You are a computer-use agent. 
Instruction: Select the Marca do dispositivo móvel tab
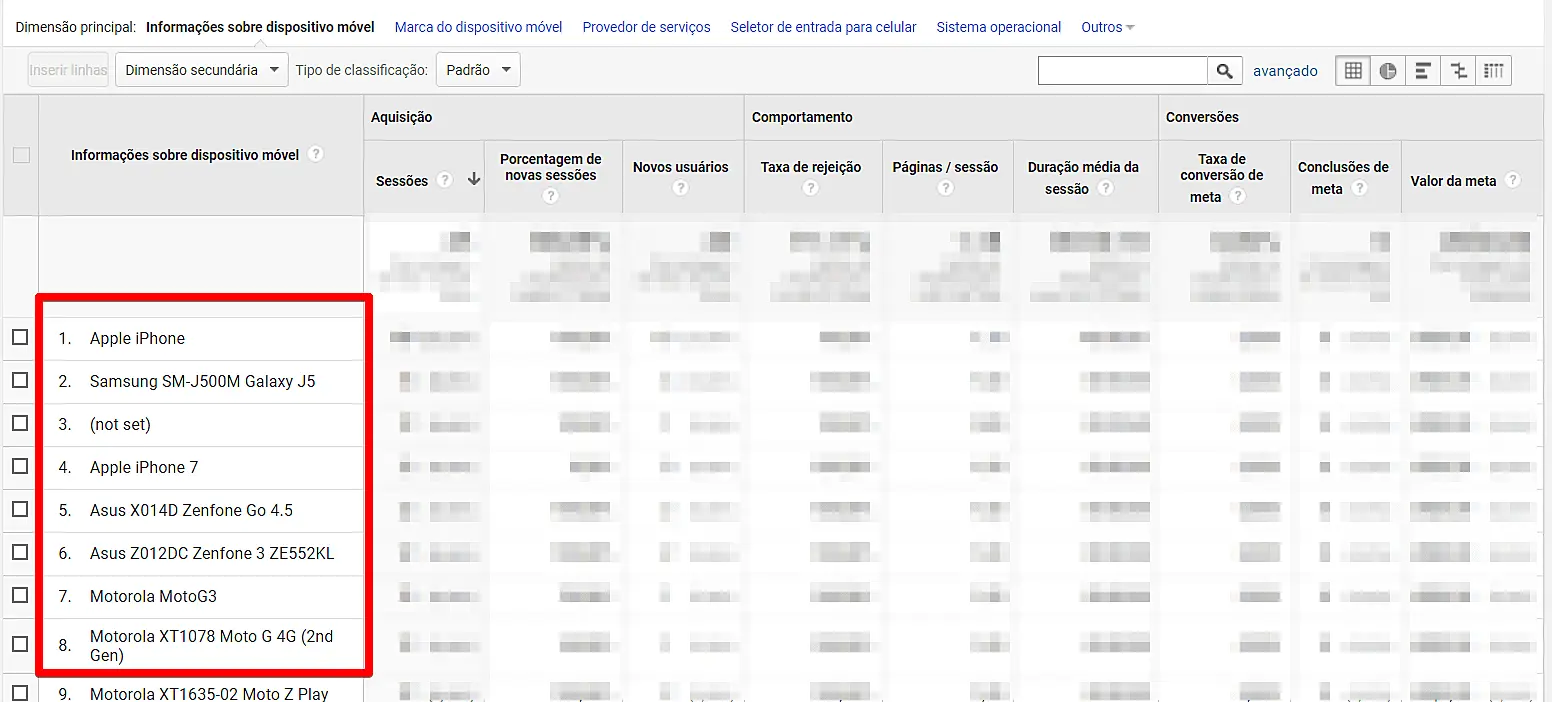coord(478,27)
